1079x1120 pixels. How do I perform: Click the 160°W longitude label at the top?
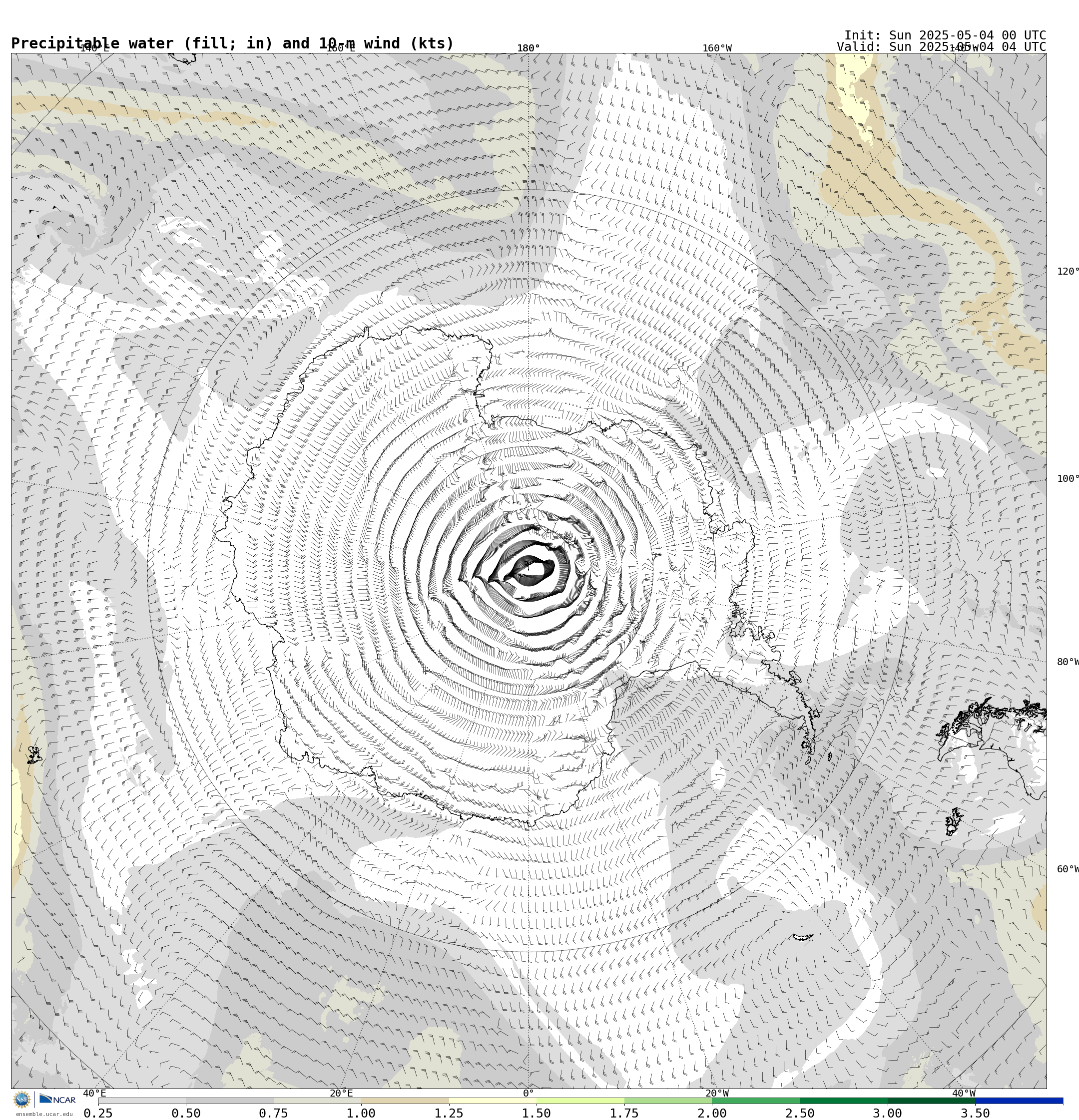(x=716, y=48)
